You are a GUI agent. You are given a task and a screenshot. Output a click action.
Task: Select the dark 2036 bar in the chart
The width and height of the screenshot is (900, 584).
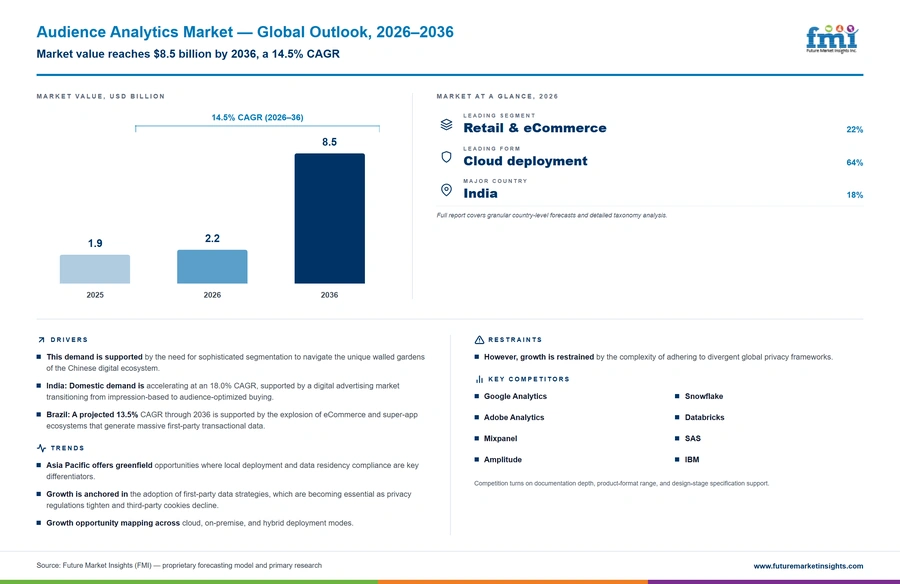(x=329, y=218)
